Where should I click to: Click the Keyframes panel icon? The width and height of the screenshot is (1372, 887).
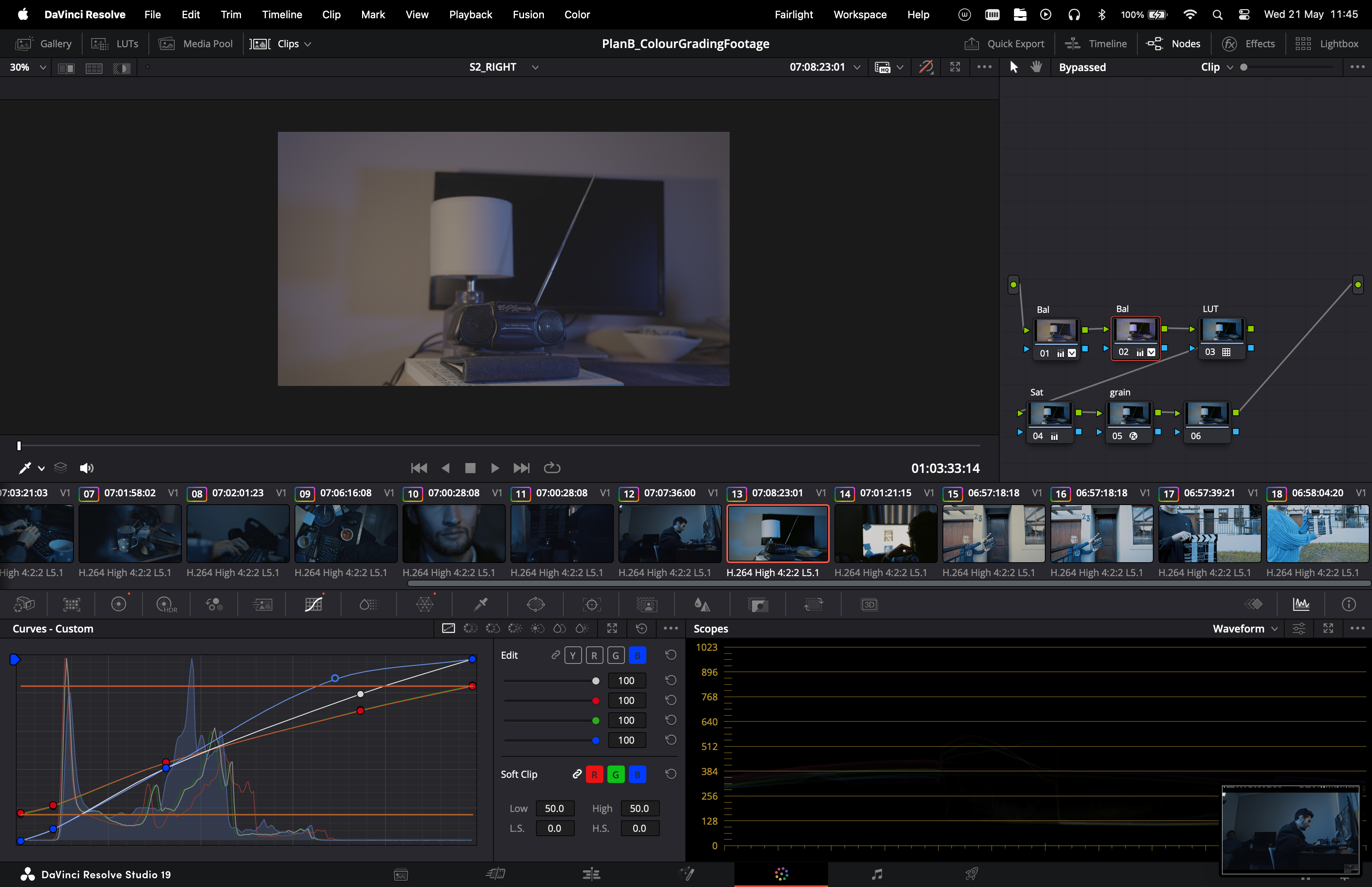pos(1253,604)
